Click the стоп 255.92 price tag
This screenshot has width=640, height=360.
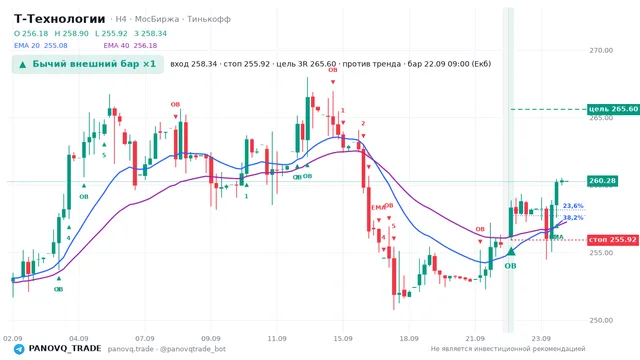[613, 240]
